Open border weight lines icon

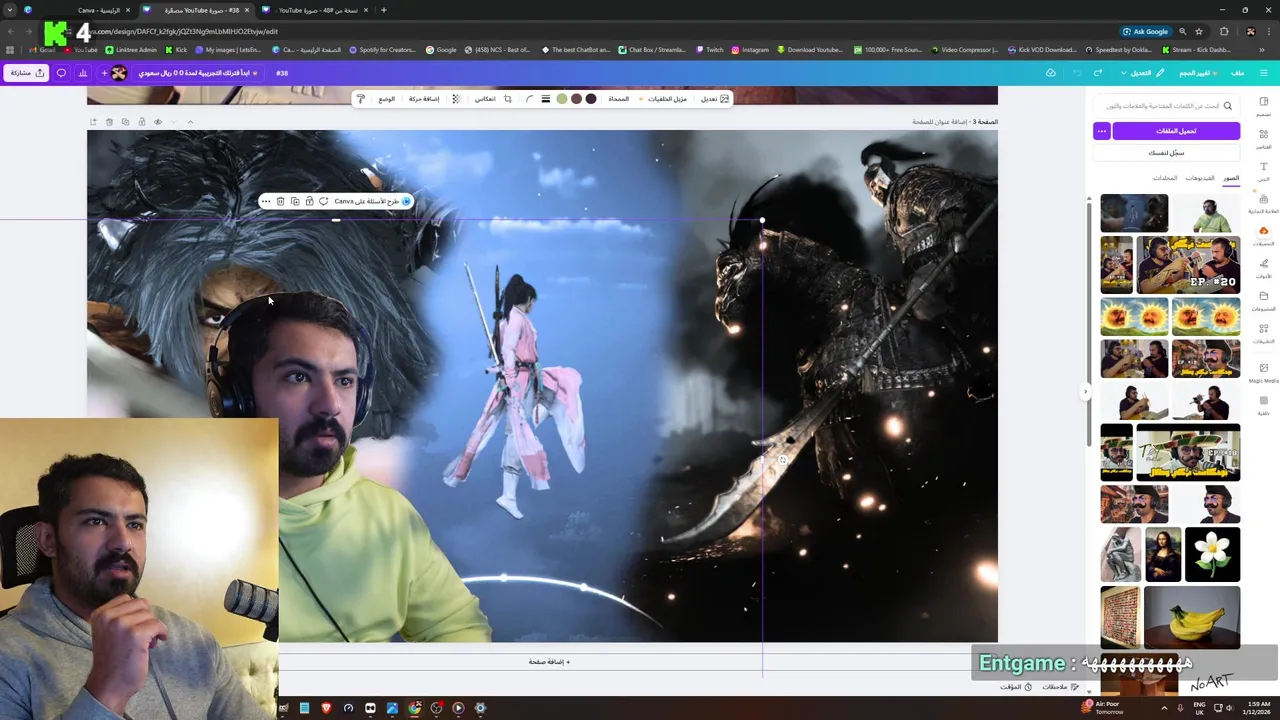click(545, 99)
